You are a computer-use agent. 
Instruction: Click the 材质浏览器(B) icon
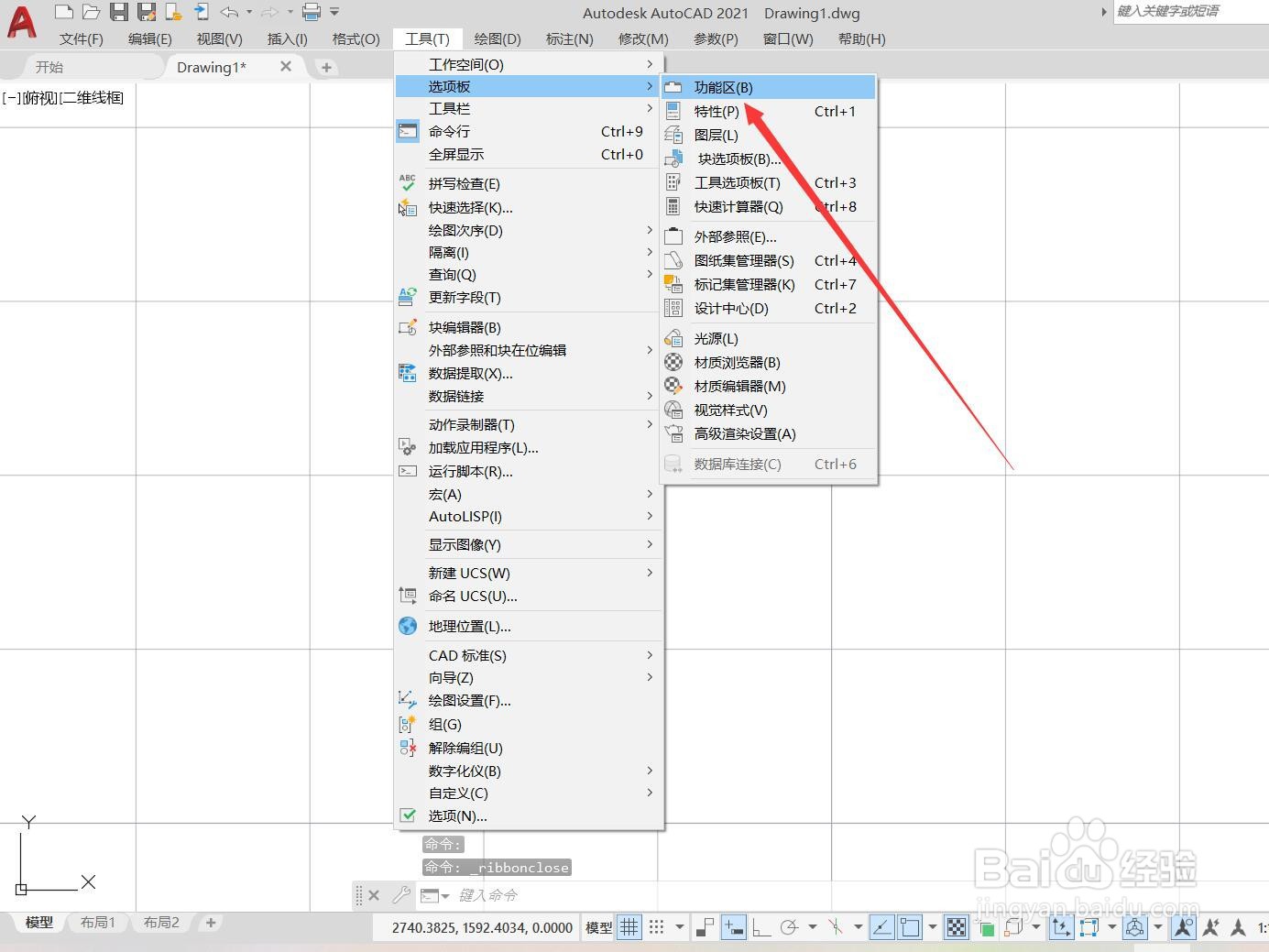tap(673, 362)
